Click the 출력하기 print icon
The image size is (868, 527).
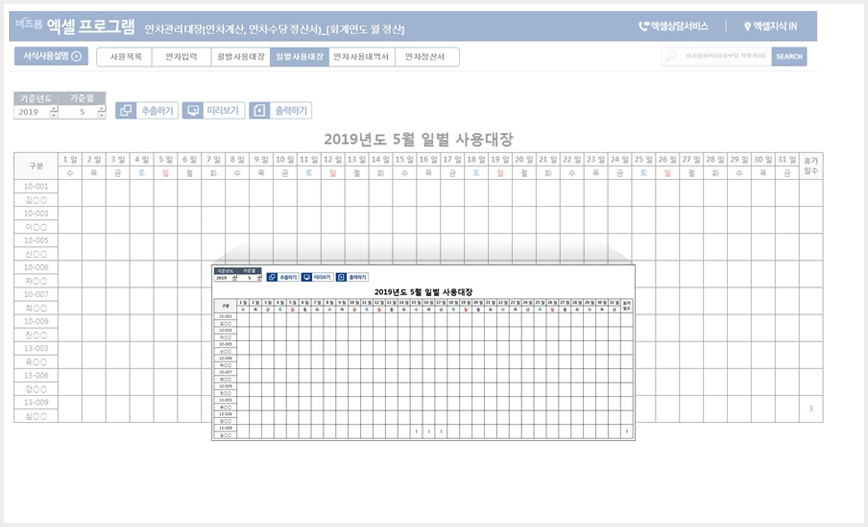click(260, 111)
